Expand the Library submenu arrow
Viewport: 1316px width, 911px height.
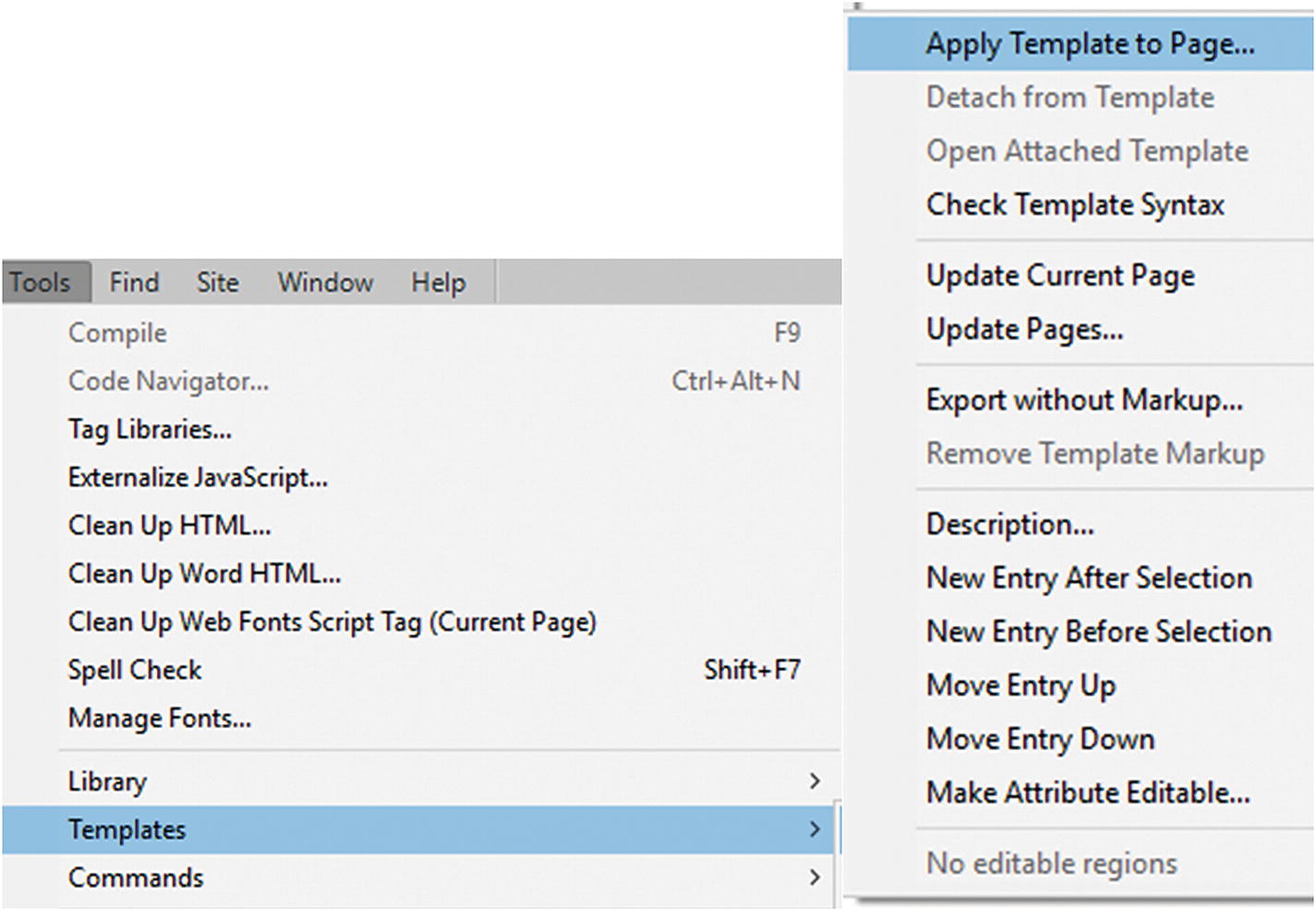click(814, 782)
